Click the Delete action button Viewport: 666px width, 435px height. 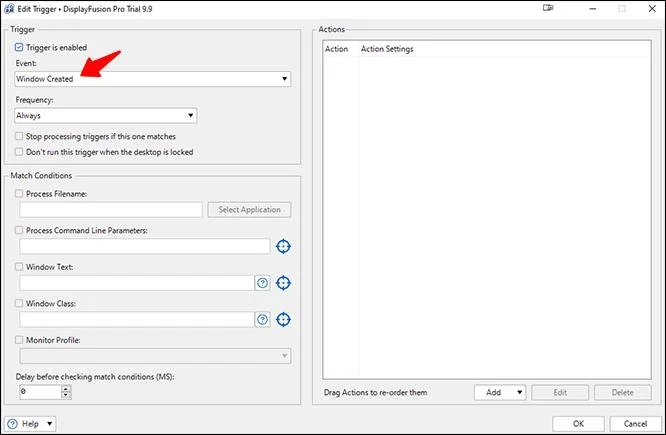pos(623,393)
